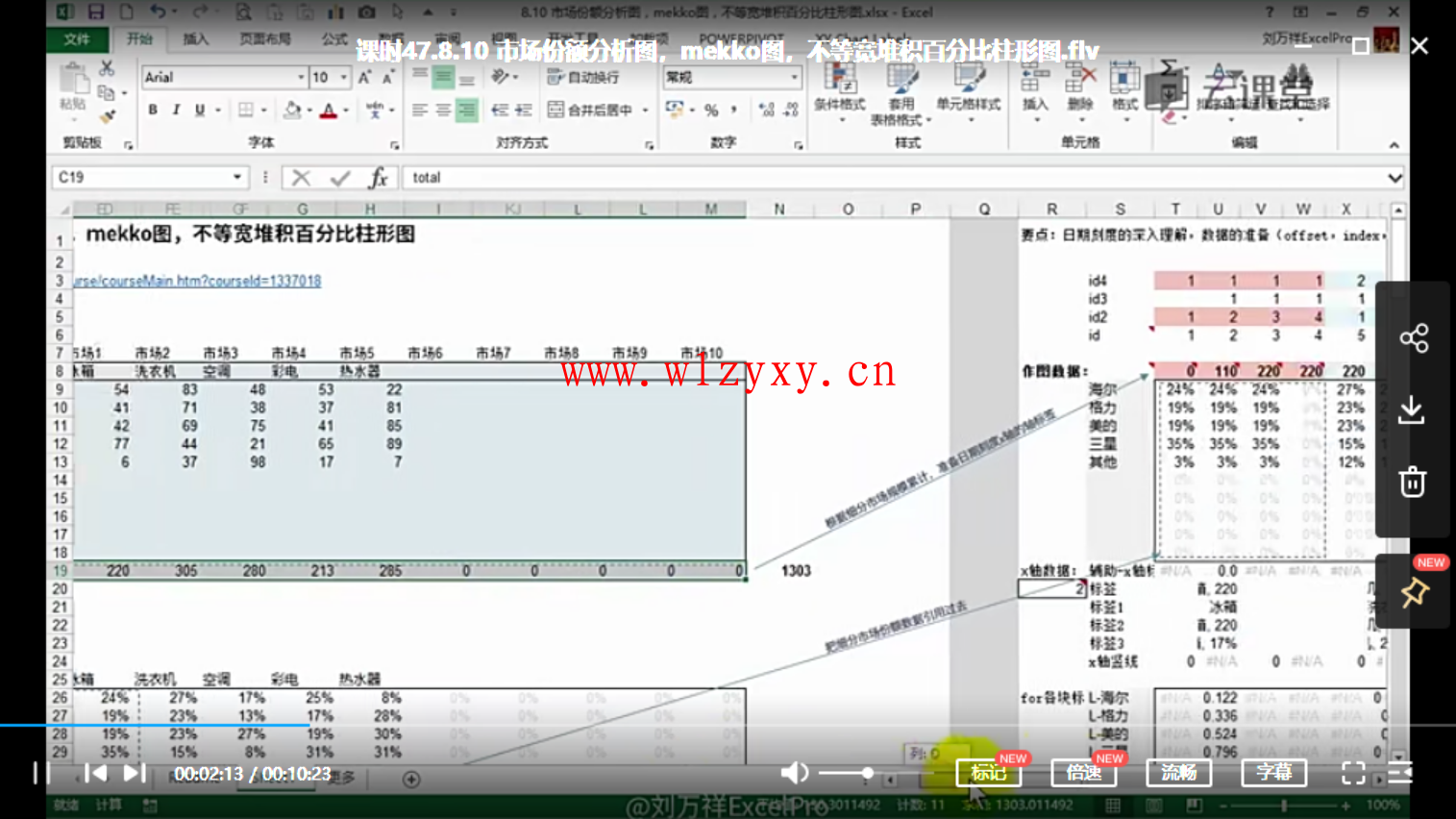Click the Excel redo arrow icon
1456x819 pixels.
(x=200, y=12)
